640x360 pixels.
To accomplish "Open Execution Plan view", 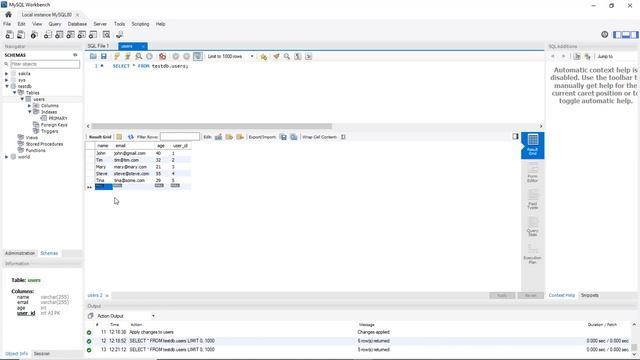I will click(533, 254).
